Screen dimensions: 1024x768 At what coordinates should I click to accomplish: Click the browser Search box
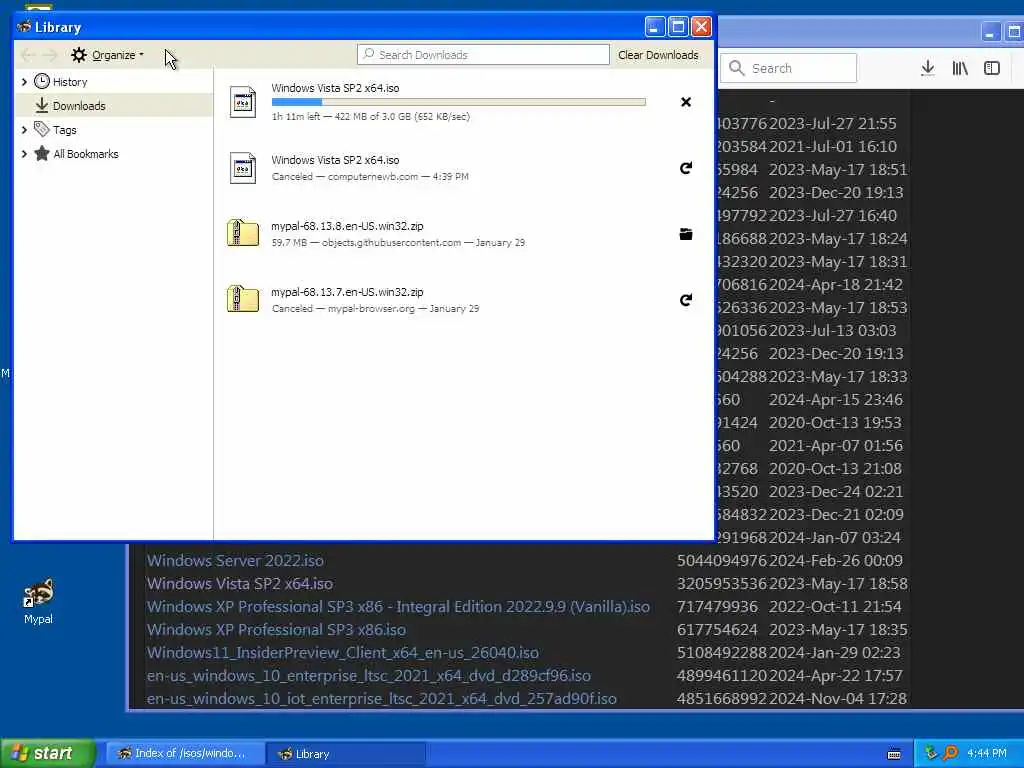point(788,68)
